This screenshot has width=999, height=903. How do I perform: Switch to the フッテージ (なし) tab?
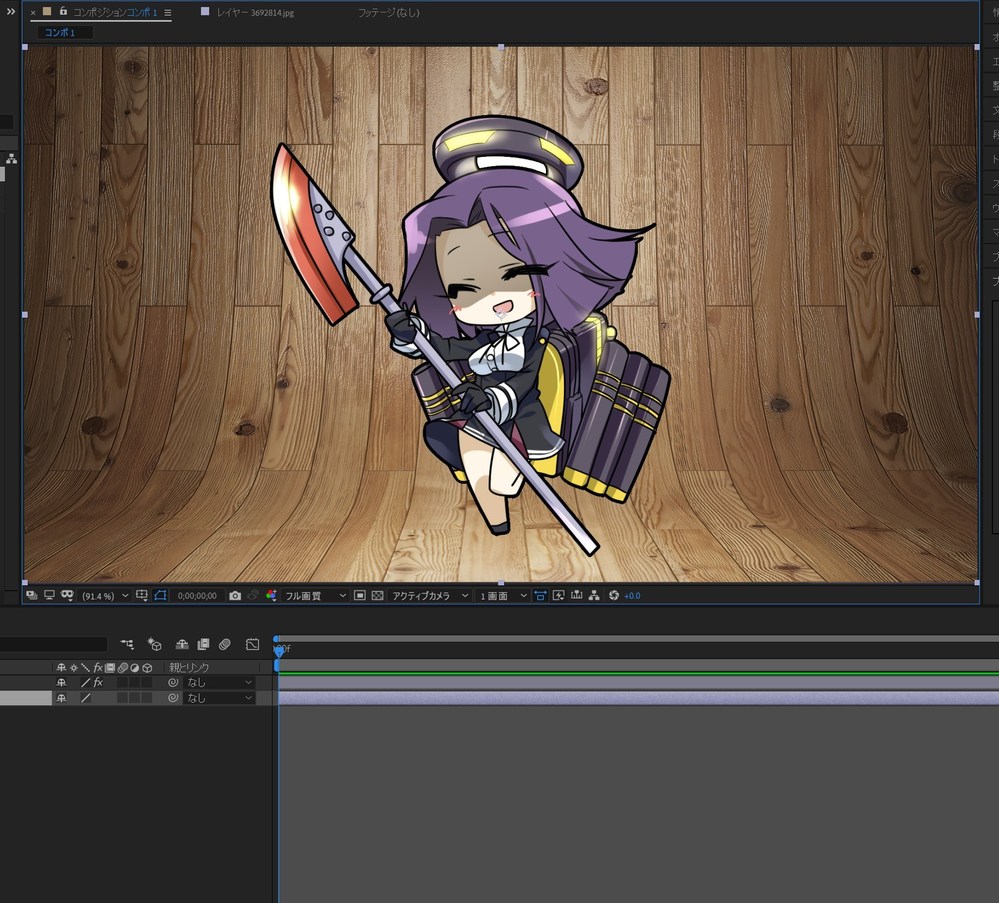click(x=388, y=13)
